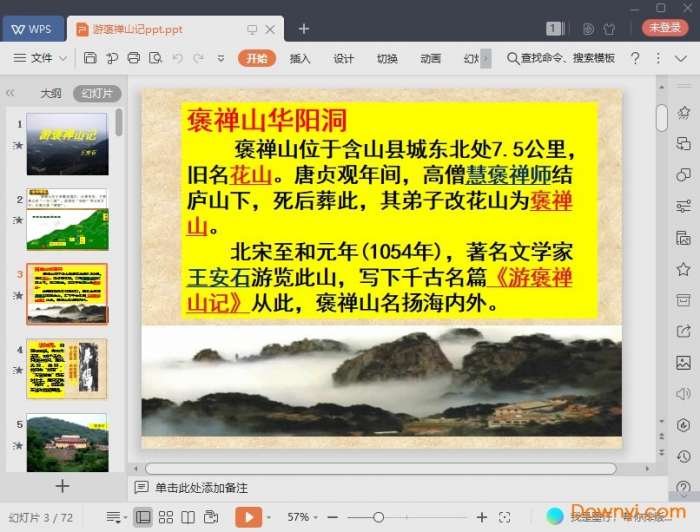This screenshot has width=700, height=532.
Task: Fit the slide to window icon
Action: [x=504, y=517]
